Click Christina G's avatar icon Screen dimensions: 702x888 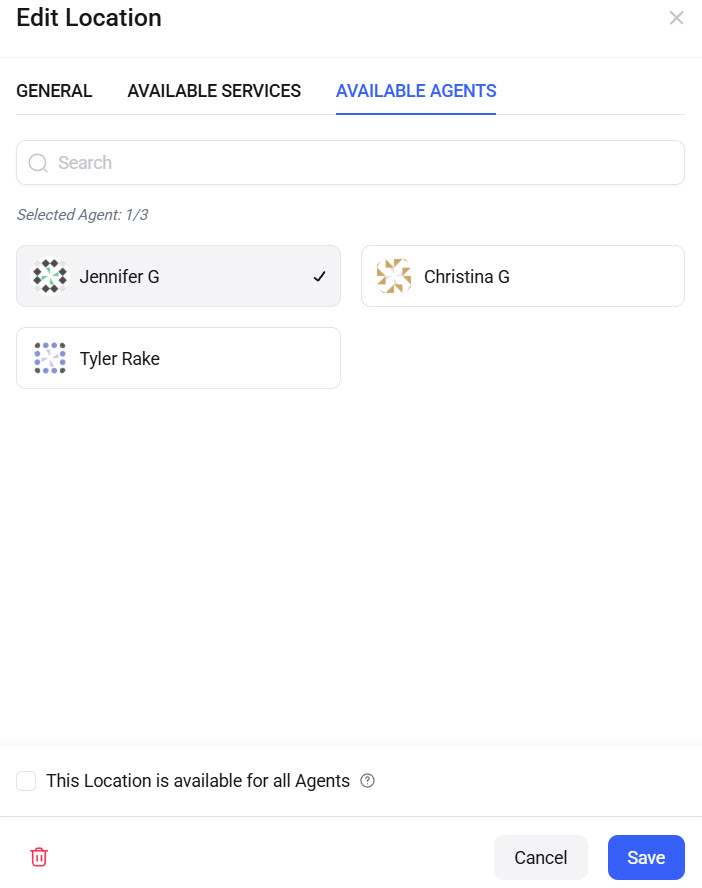(x=394, y=276)
